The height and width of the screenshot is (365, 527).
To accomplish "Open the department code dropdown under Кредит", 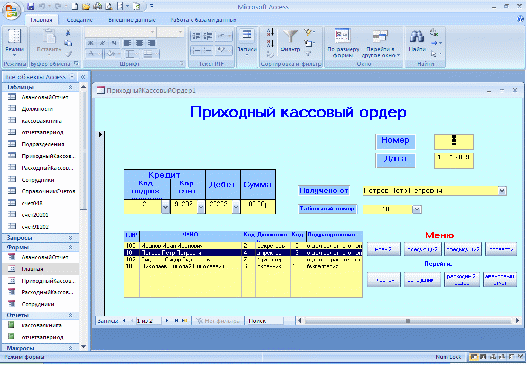I will (x=165, y=207).
